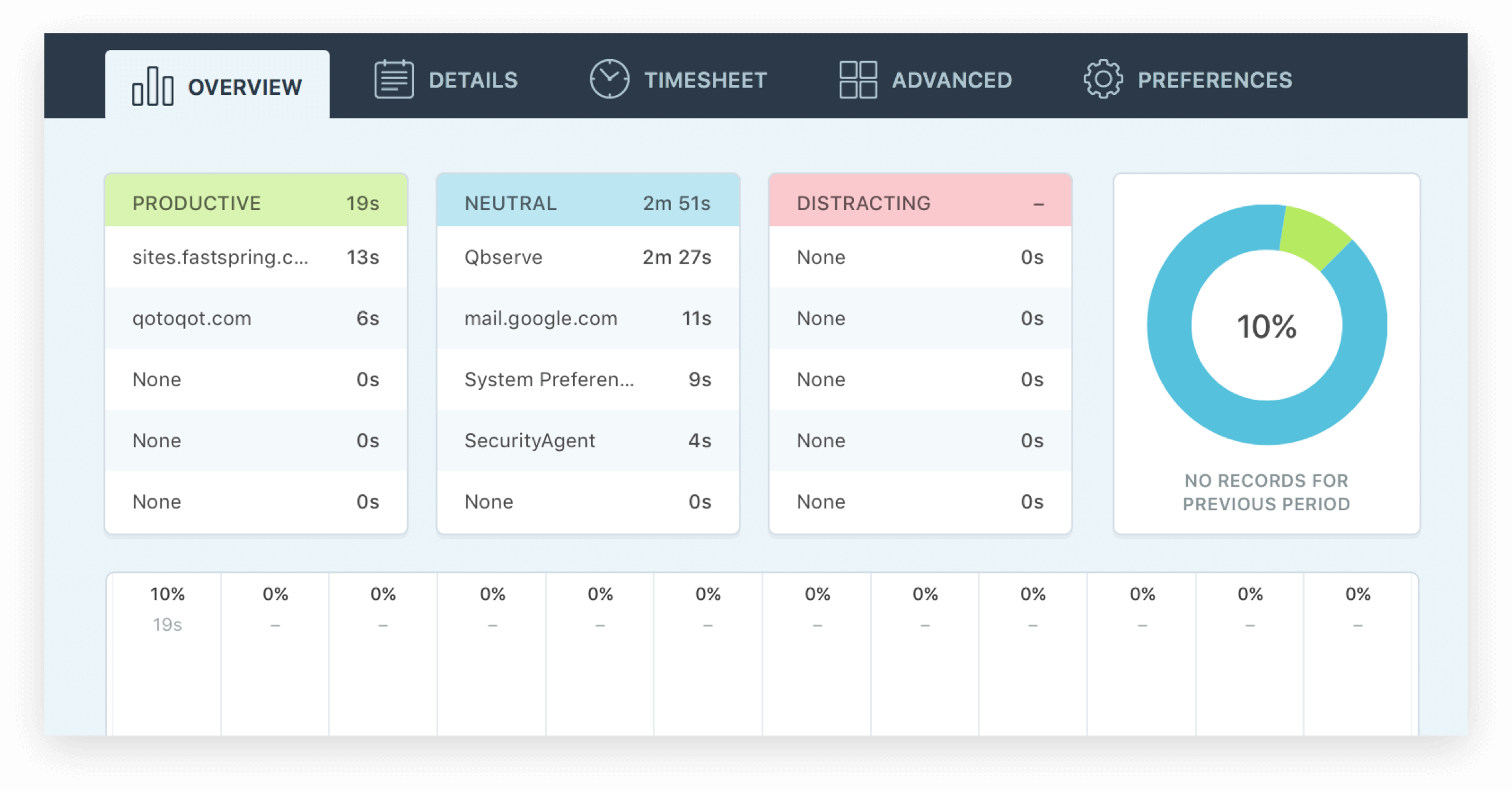This screenshot has width=1512, height=791.
Task: Select the Qbserve entry in Neutral list
Action: [588, 258]
